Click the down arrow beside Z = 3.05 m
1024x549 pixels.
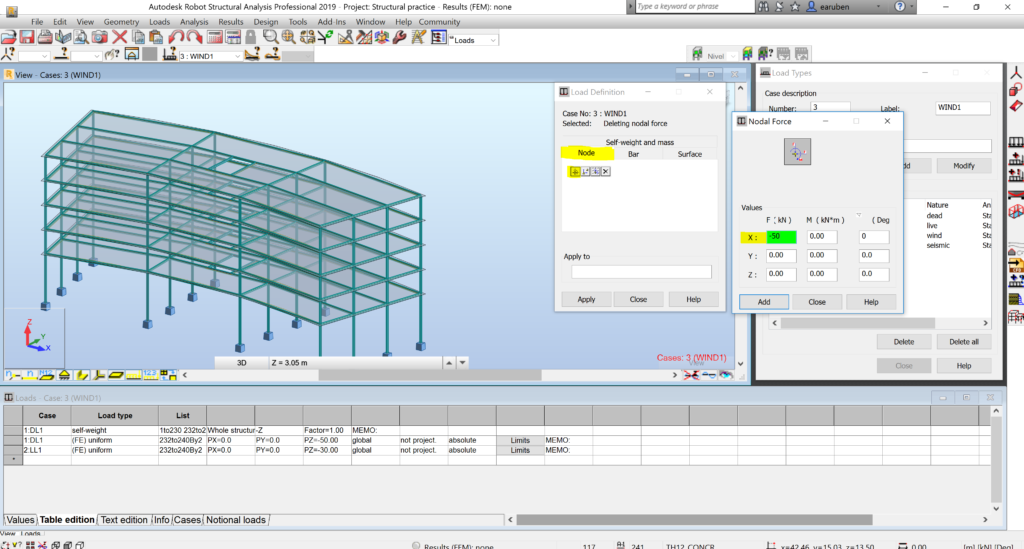tap(462, 362)
